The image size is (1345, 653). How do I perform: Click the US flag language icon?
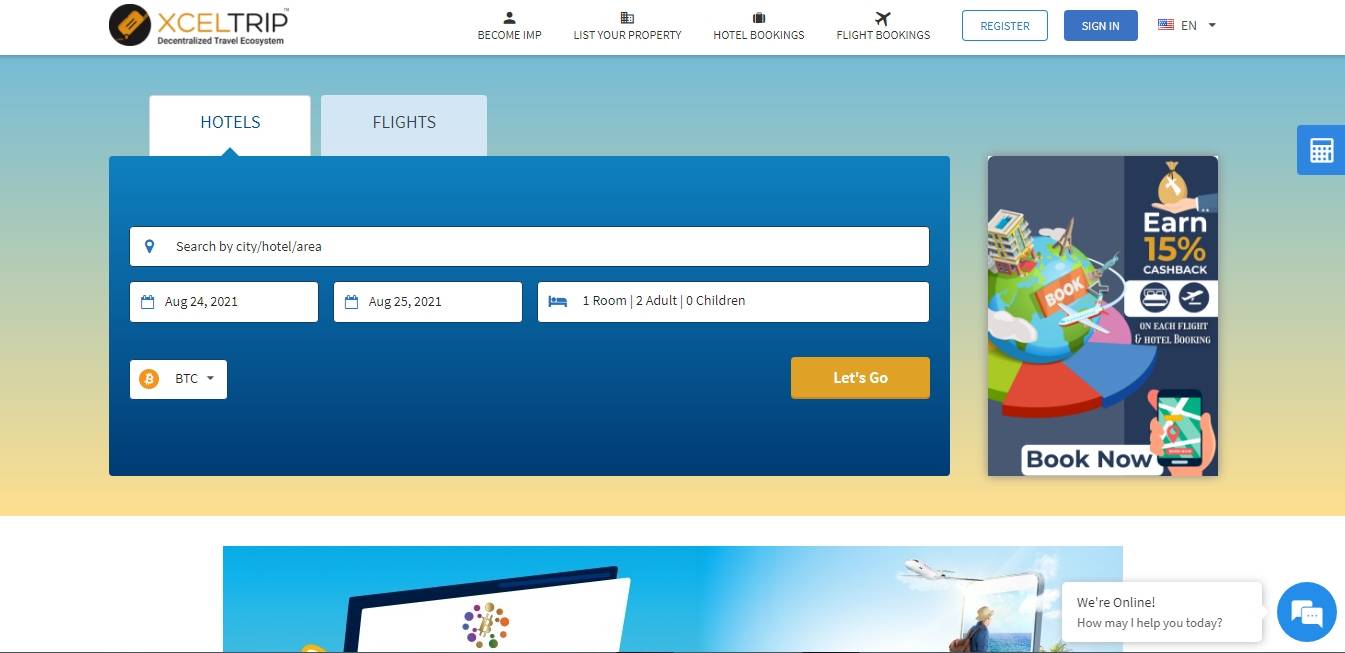[x=1166, y=25]
